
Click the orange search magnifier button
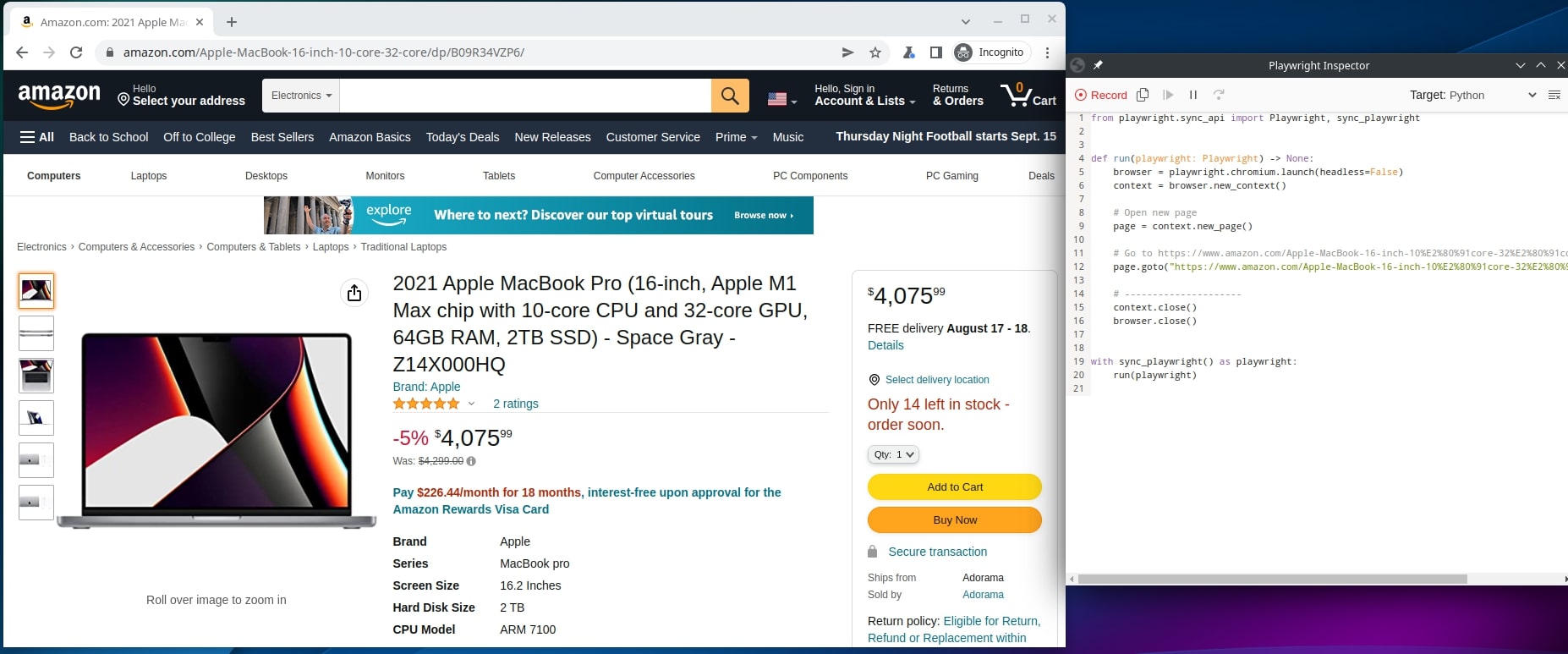click(730, 96)
